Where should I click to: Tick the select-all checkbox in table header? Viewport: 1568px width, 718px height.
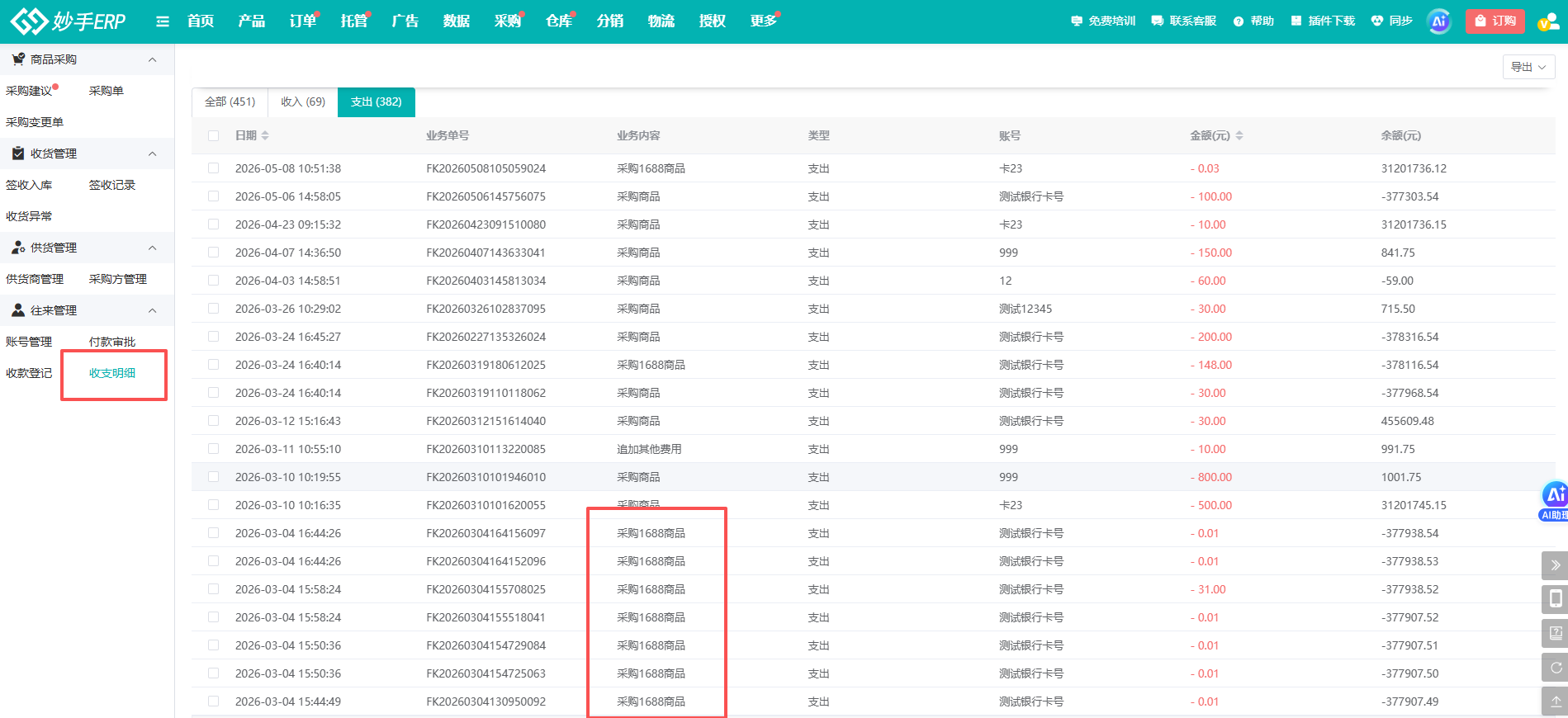click(214, 135)
